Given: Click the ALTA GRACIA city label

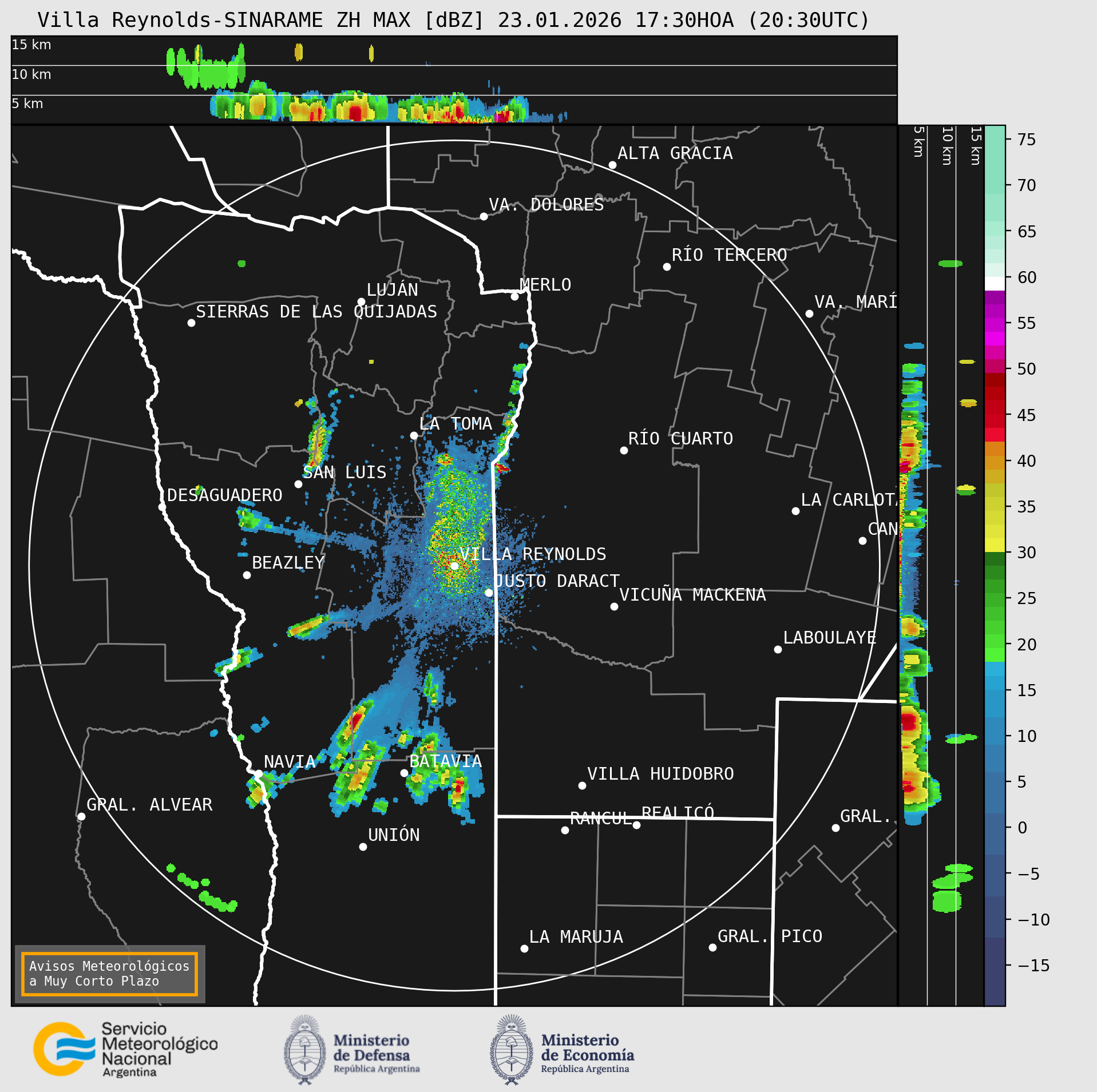Looking at the screenshot, I should [675, 153].
